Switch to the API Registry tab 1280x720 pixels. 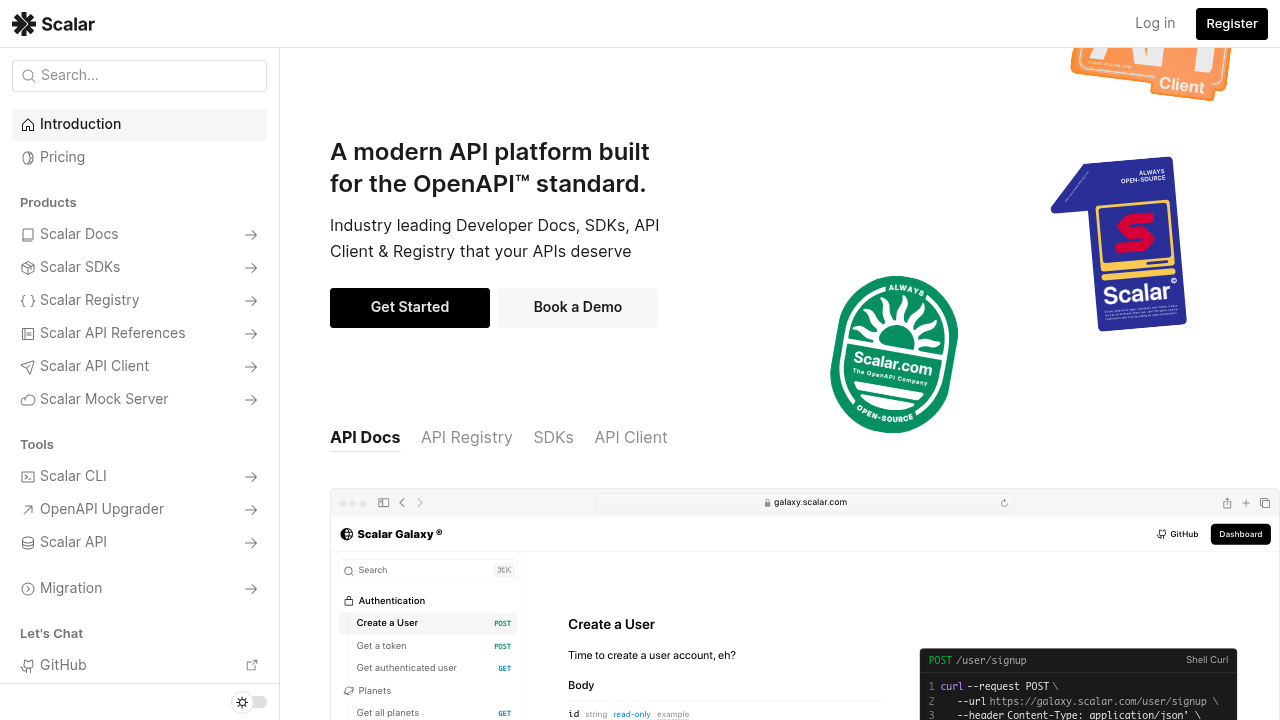[x=467, y=437]
